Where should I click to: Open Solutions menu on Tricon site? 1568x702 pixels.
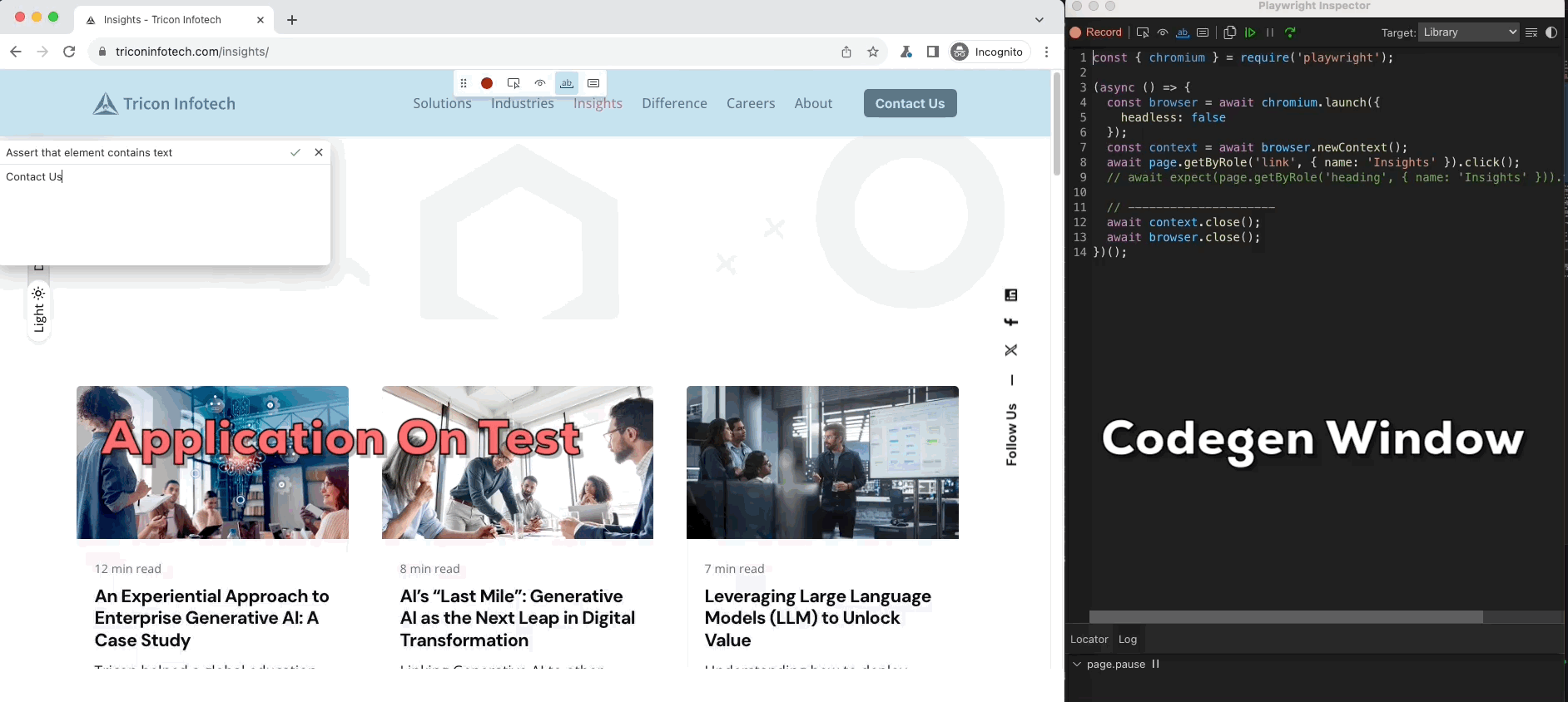[442, 103]
